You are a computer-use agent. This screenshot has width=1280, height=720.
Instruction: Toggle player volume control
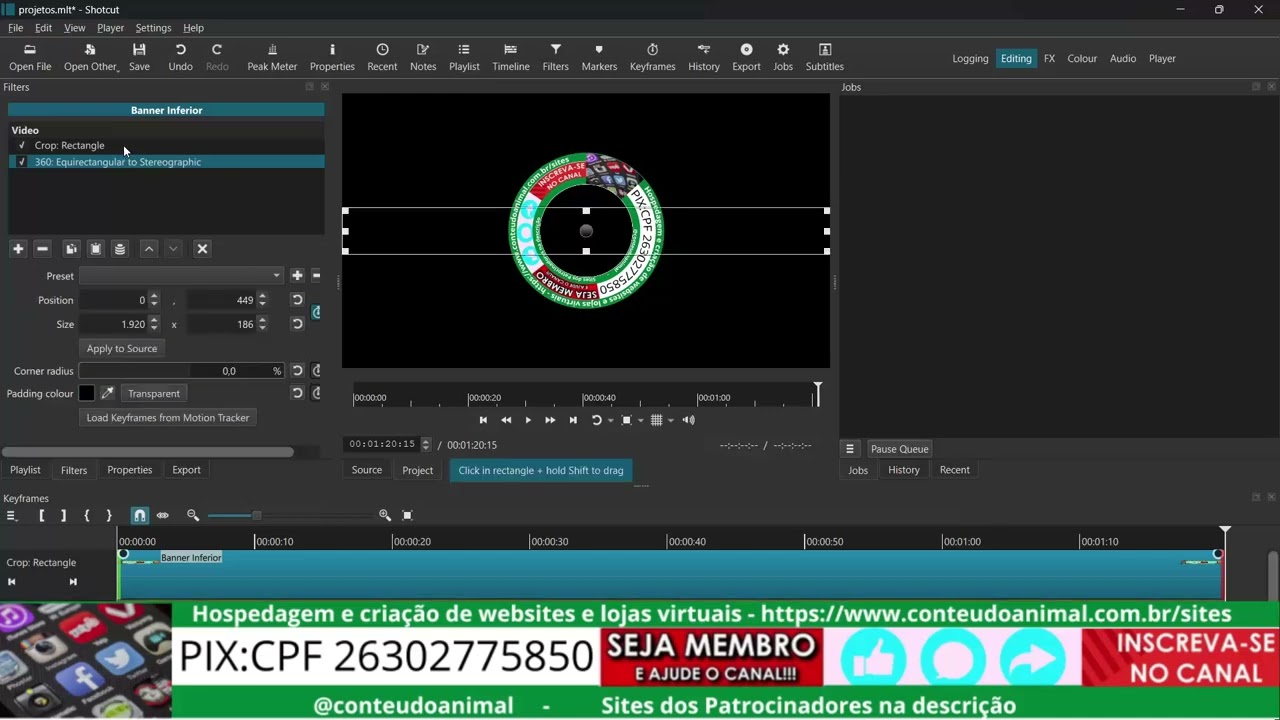tap(688, 420)
